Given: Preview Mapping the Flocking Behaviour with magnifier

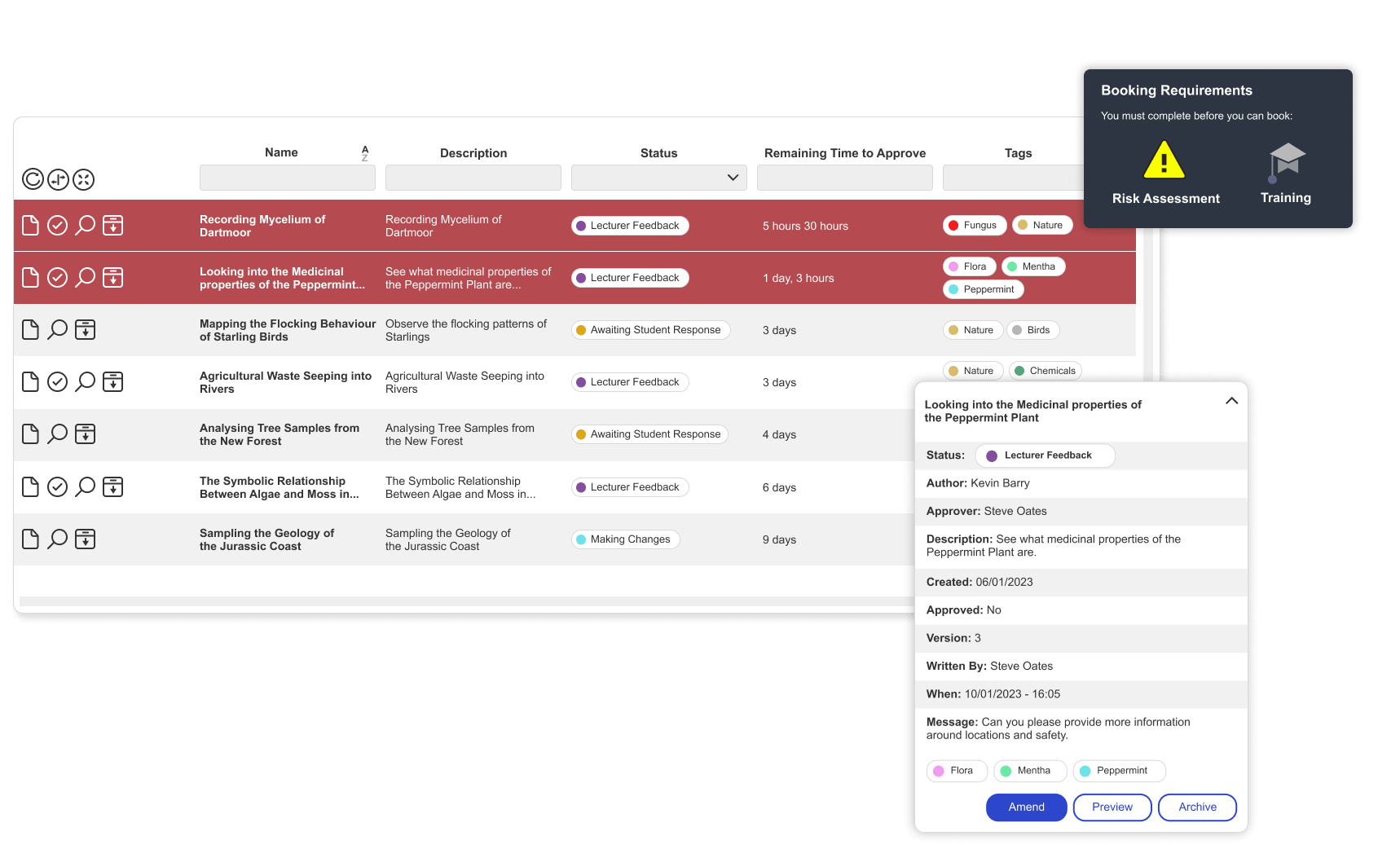Looking at the screenshot, I should pyautogui.click(x=57, y=329).
